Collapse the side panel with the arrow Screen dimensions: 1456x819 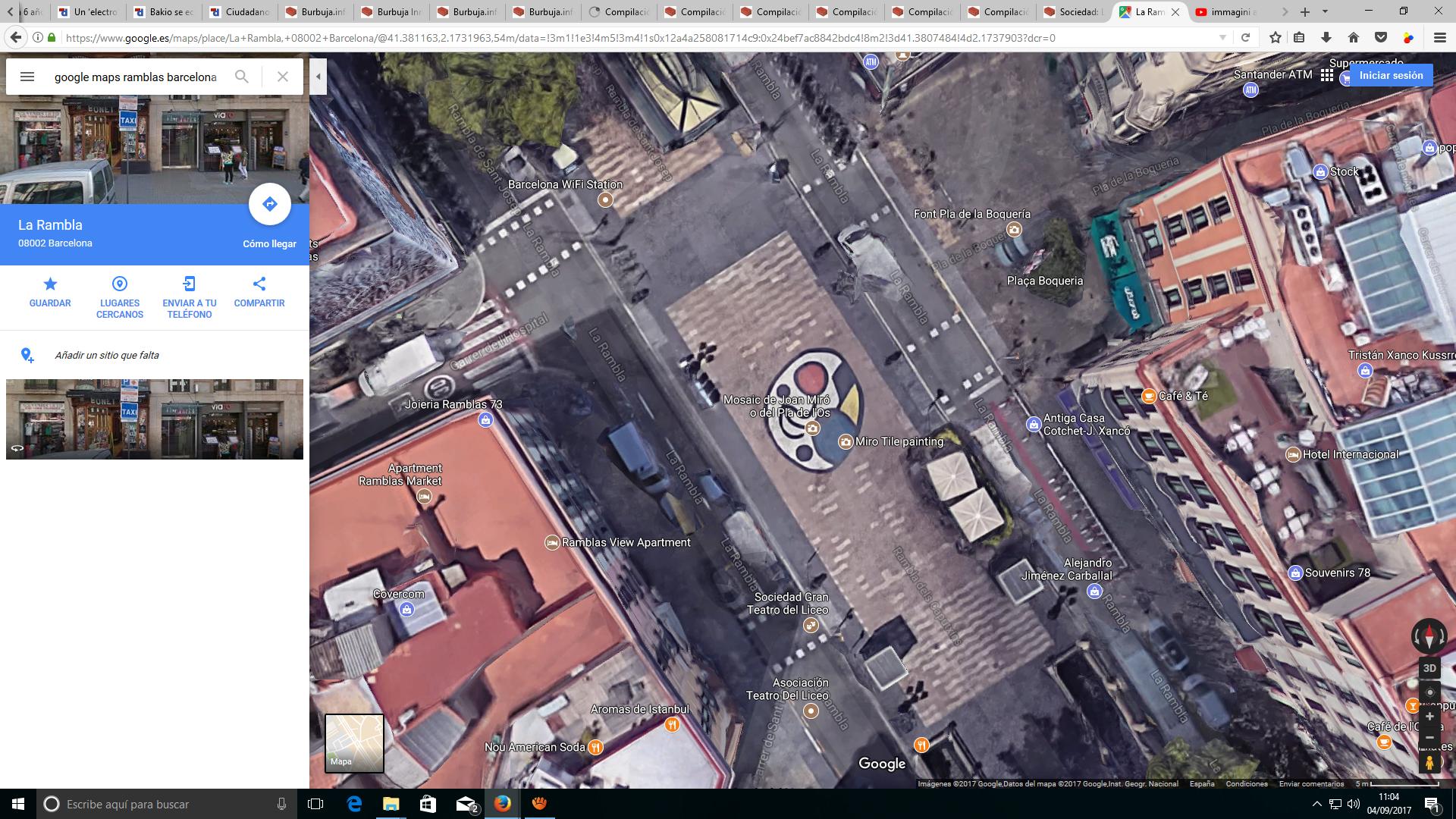[x=318, y=77]
